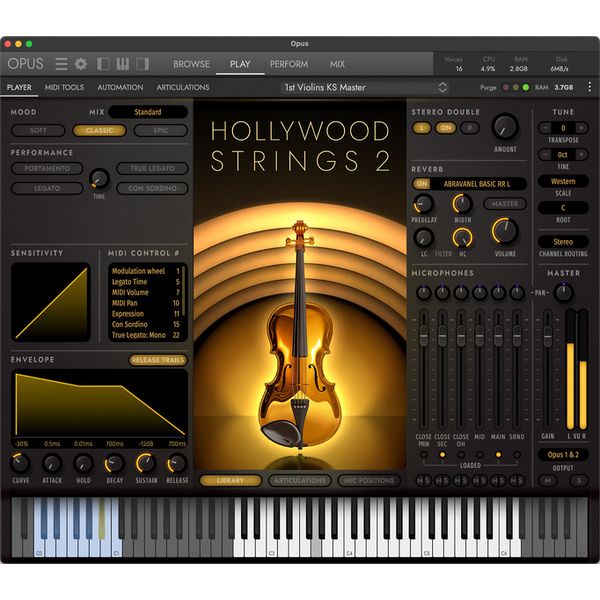Select the Epic mood
This screenshot has width=600, height=600.
(x=161, y=130)
